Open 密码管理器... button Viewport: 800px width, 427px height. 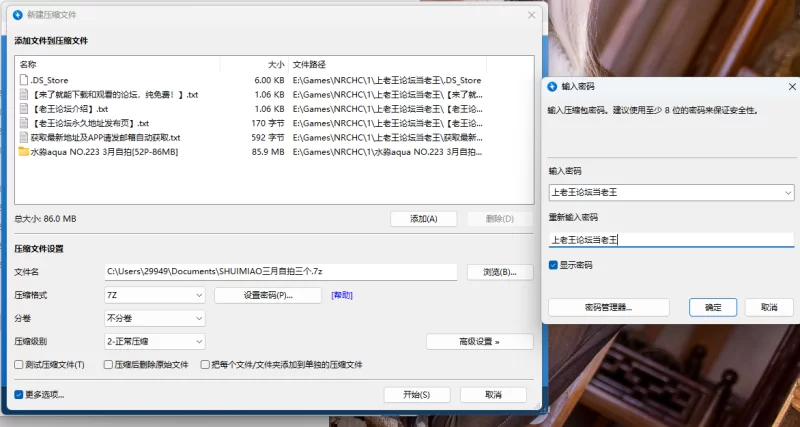[609, 307]
